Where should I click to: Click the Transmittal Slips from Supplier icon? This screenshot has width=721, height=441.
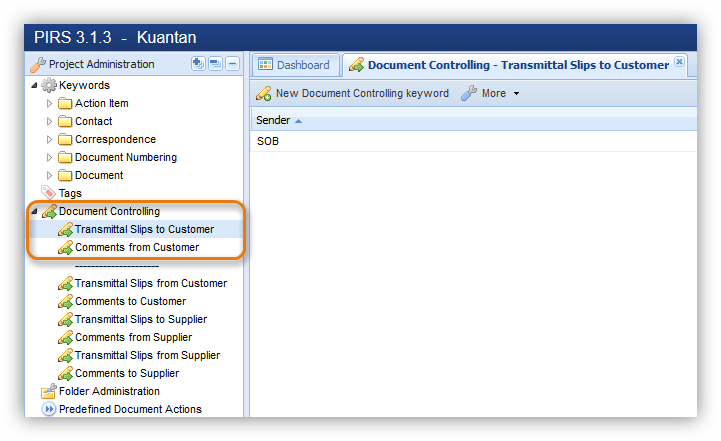click(x=65, y=355)
